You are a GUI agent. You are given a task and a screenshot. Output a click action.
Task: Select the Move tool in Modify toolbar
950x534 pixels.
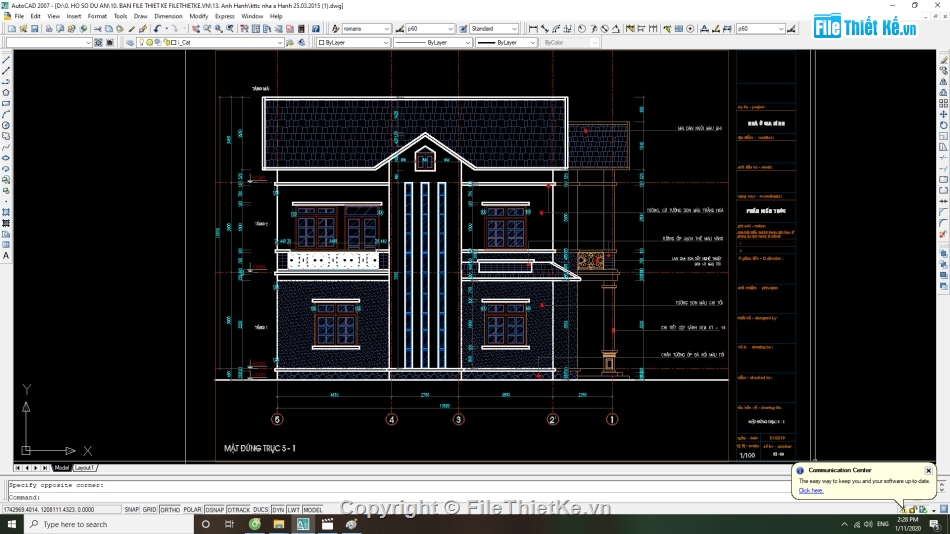pyautogui.click(x=943, y=114)
